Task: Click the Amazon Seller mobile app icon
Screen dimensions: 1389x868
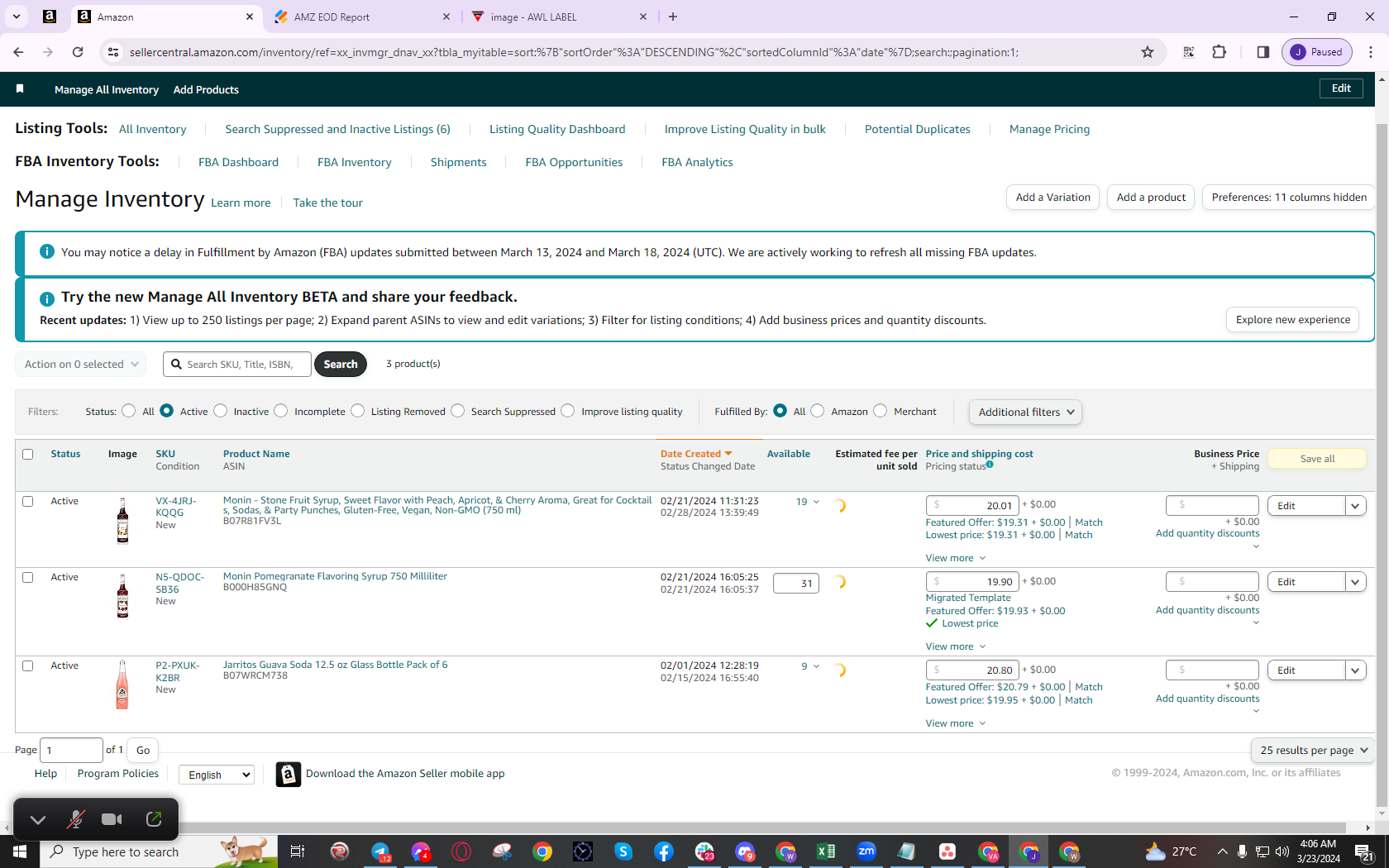Action: tap(288, 774)
